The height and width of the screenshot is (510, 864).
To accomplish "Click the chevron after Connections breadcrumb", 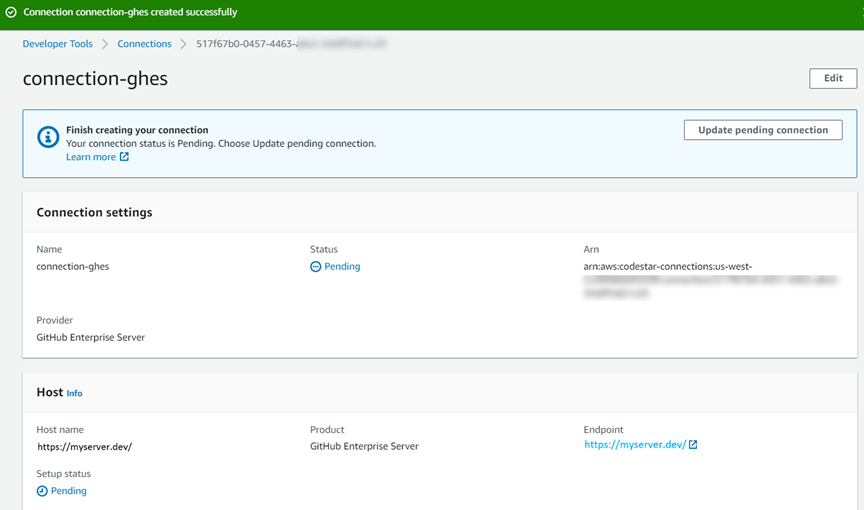I will pos(184,44).
